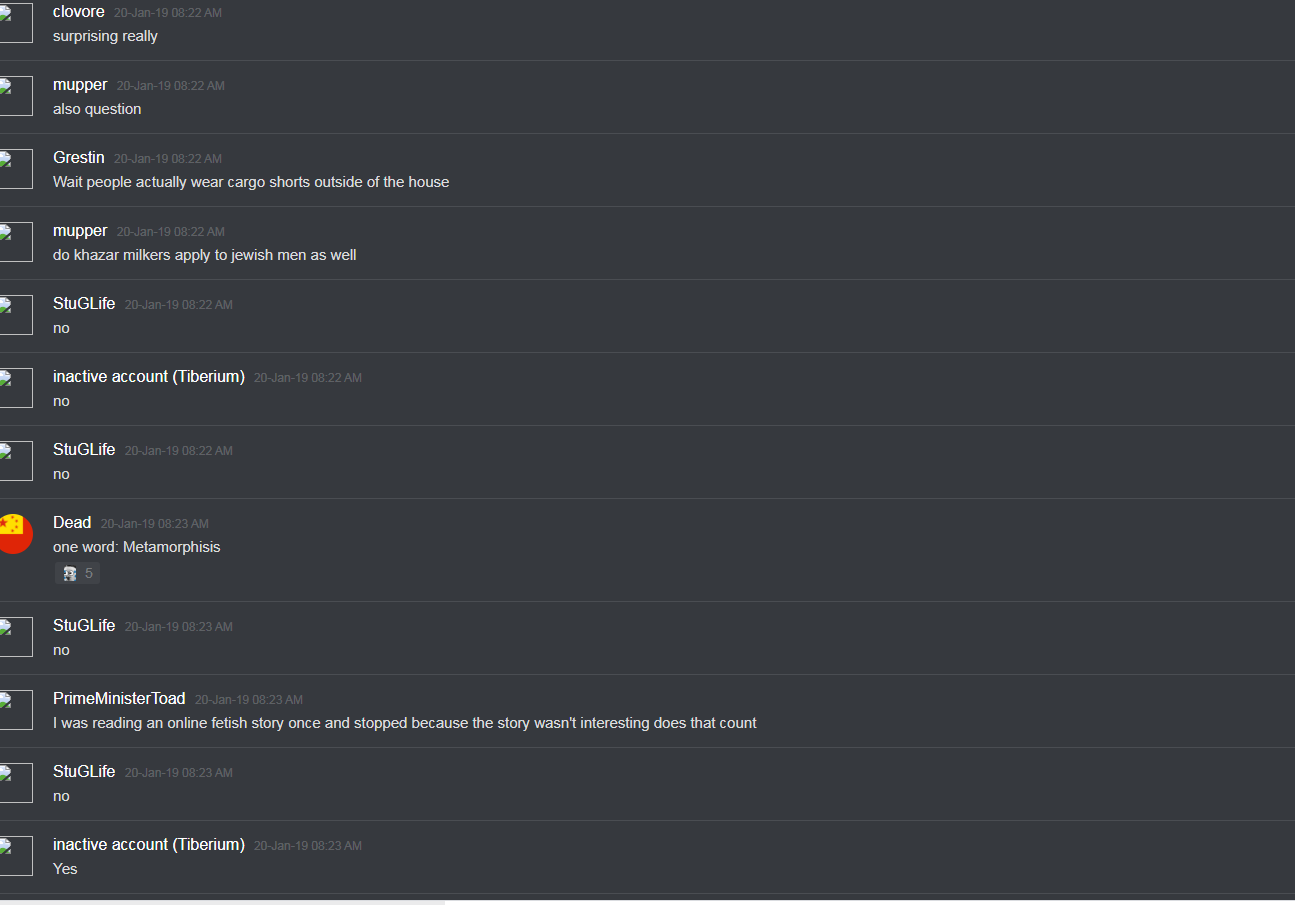This screenshot has height=905, width=1295.
Task: Select the Dead username
Action: 72,523
